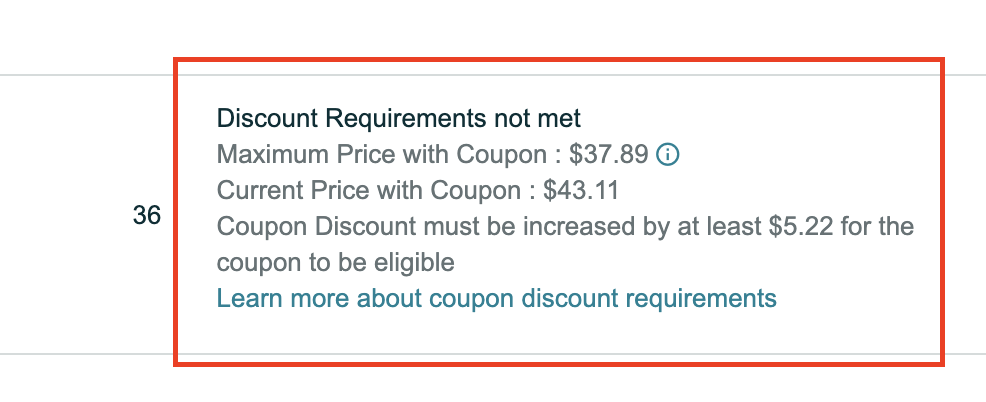Click the top row divider line
This screenshot has width=986, height=402.
coord(87,75)
